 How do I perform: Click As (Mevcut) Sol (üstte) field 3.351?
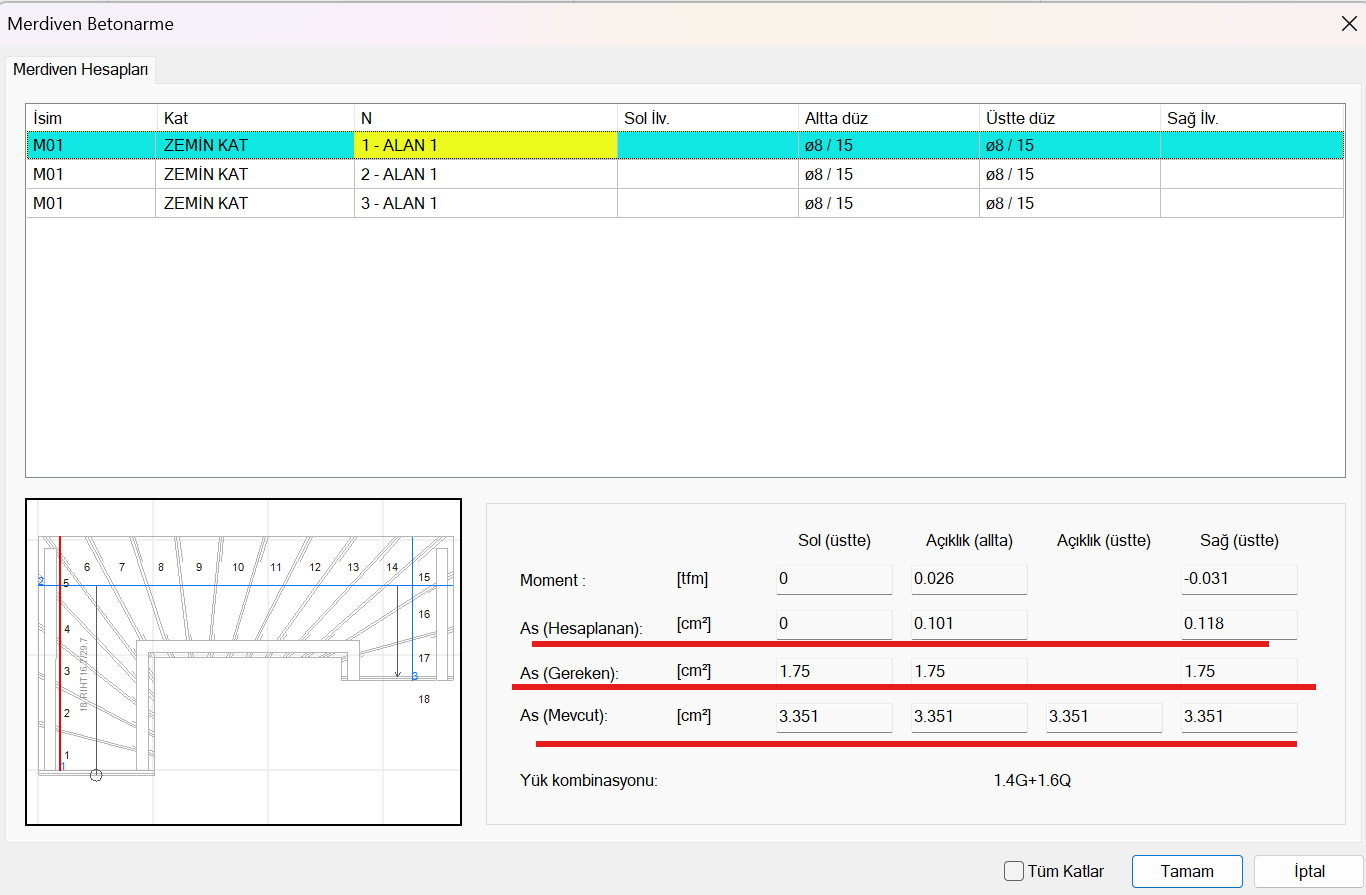(x=834, y=717)
